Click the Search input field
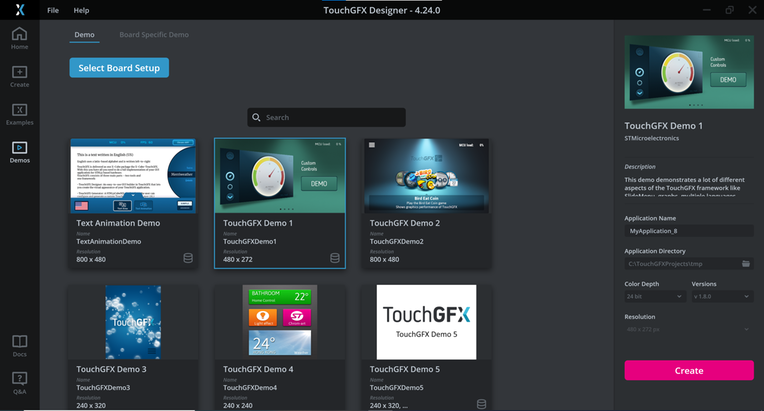The width and height of the screenshot is (764, 411). 326,117
